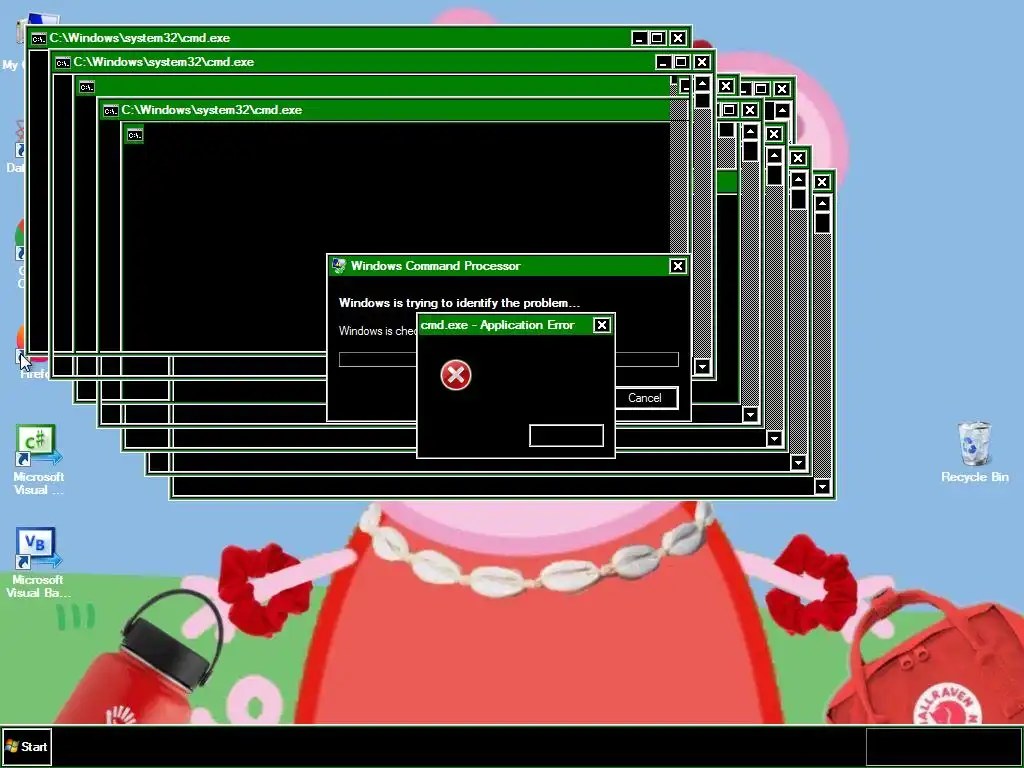Maximize the second cmd.exe window
Viewport: 1024px width, 768px height.
click(x=681, y=62)
